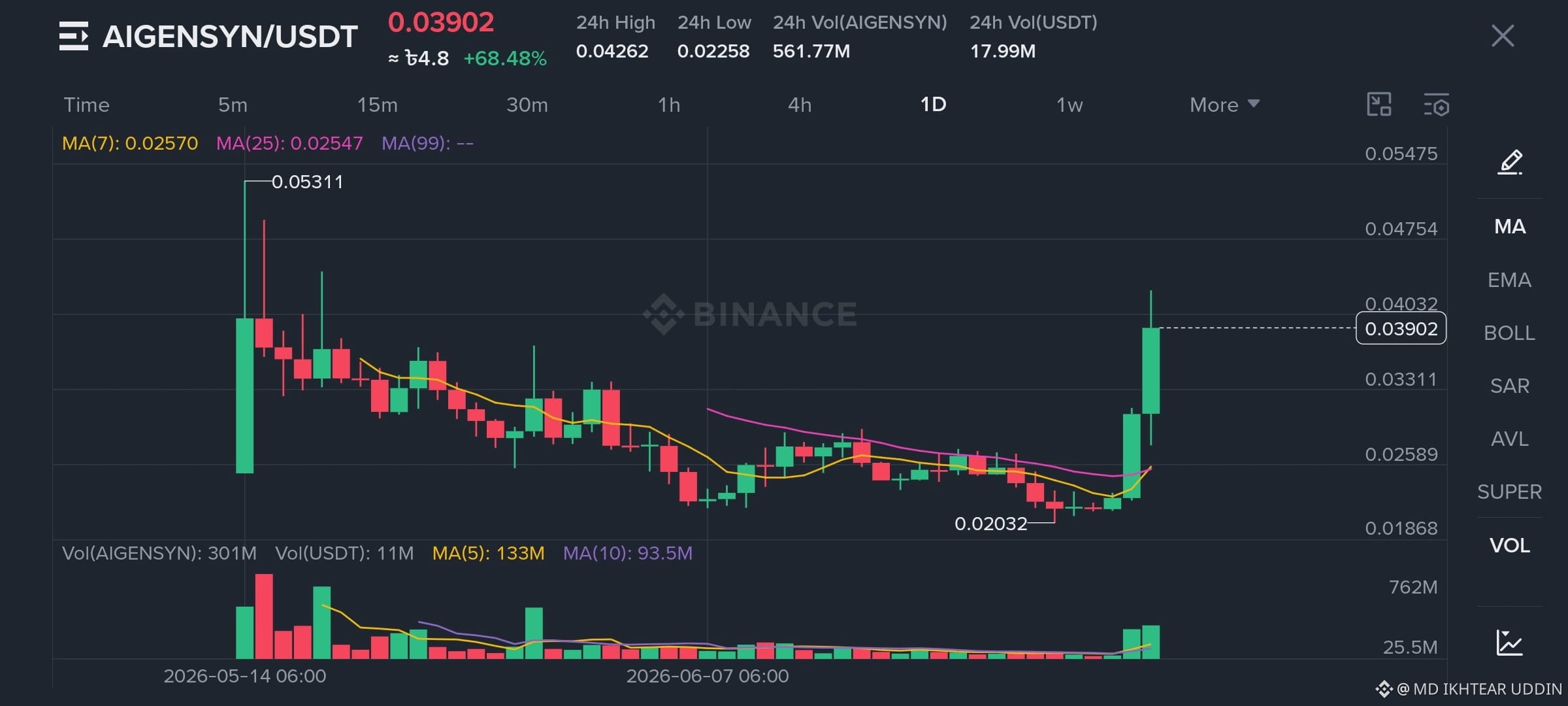Click the MA(99) legend label
Screen dimensions: 1568x706
coord(427,143)
